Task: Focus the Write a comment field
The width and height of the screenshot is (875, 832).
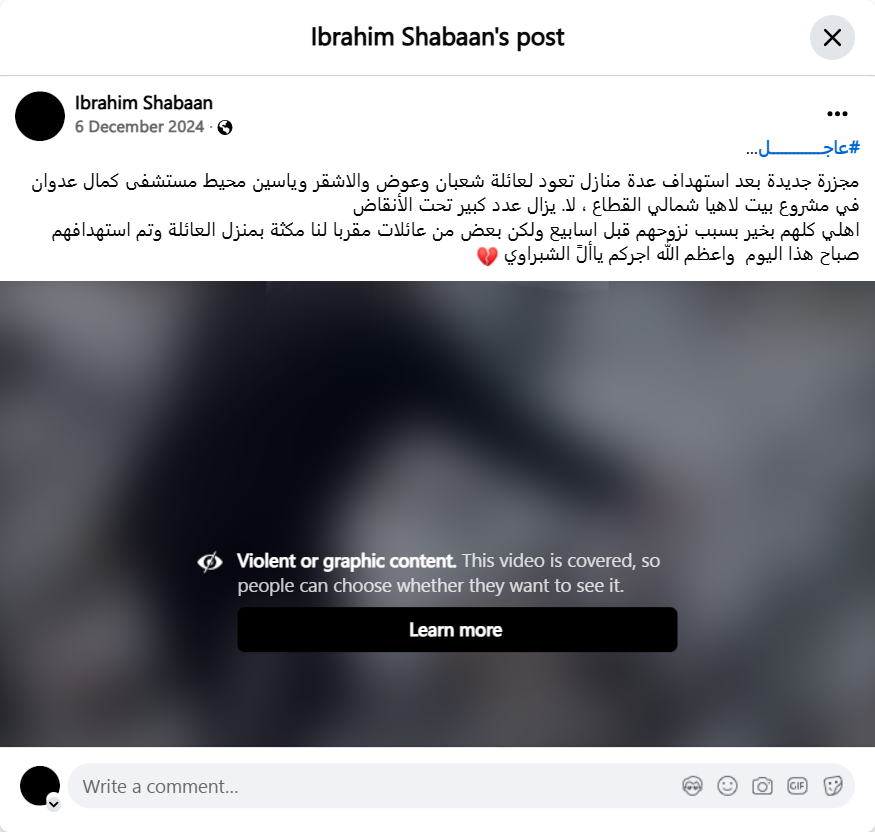Action: [x=374, y=786]
